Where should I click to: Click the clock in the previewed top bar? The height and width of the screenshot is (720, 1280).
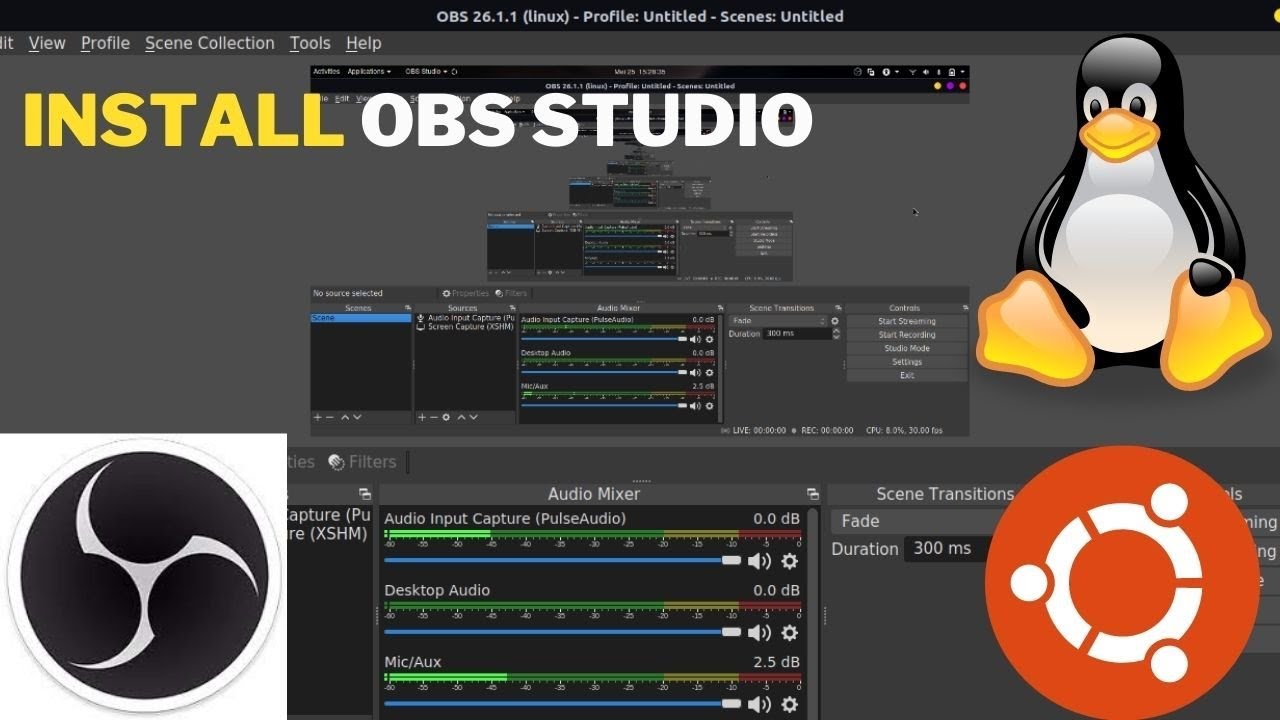click(x=640, y=71)
